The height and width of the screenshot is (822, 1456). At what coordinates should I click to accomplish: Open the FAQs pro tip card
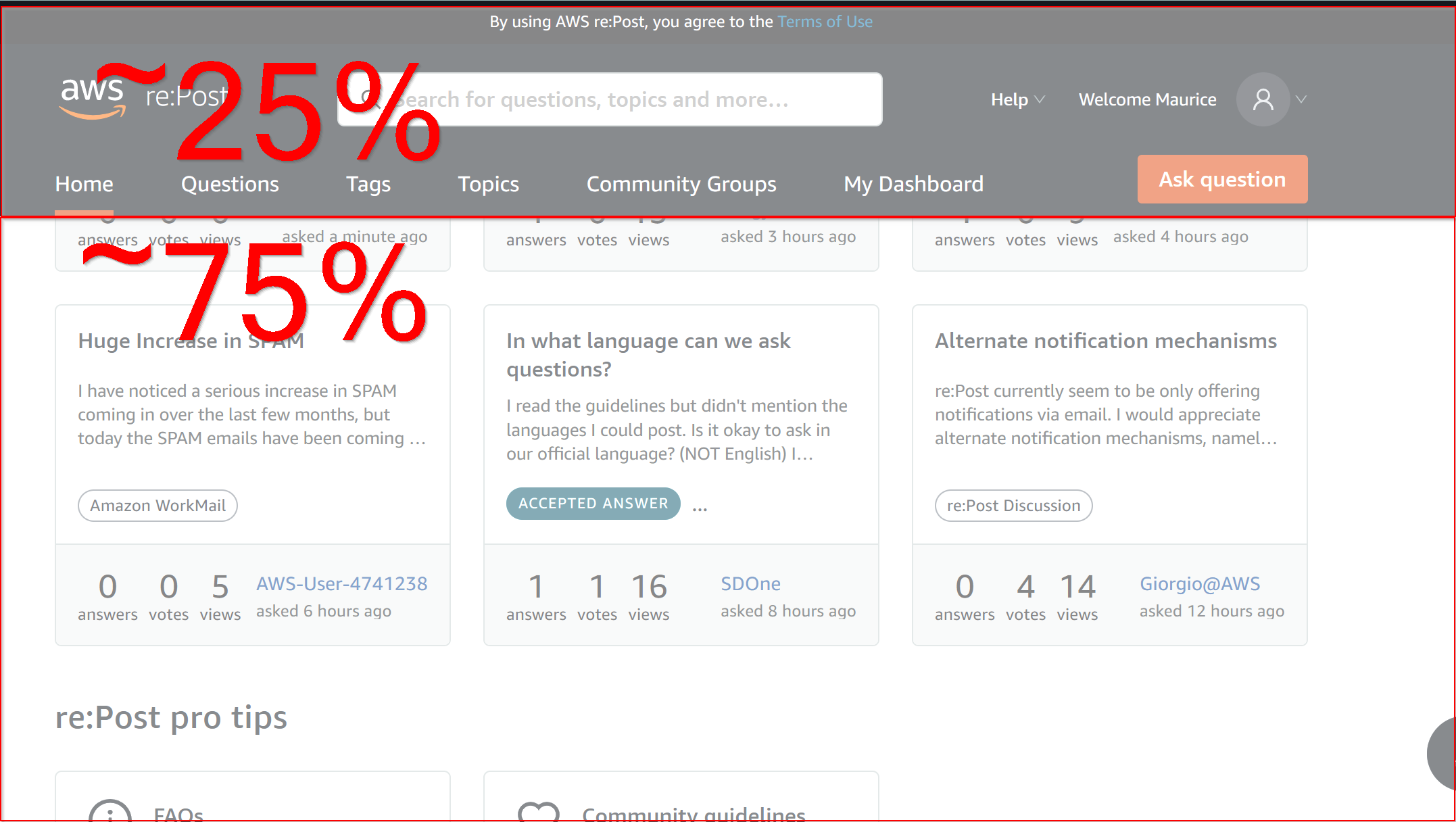coord(252,796)
